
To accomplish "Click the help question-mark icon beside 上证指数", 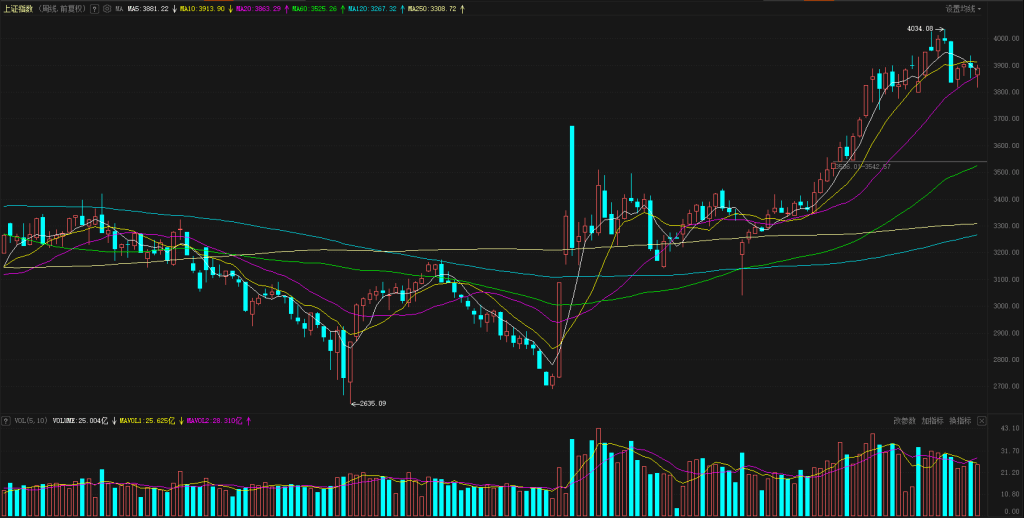I will tap(94, 8).
